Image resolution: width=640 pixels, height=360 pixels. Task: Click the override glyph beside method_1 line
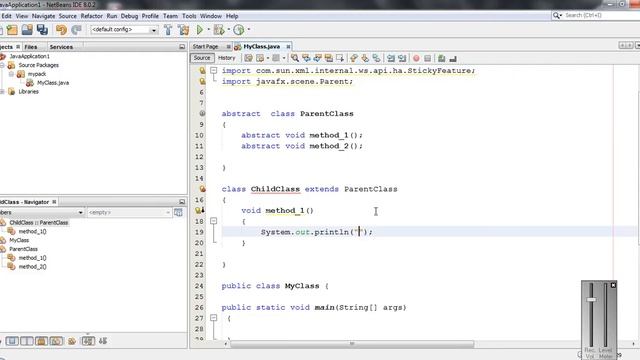tap(200, 211)
